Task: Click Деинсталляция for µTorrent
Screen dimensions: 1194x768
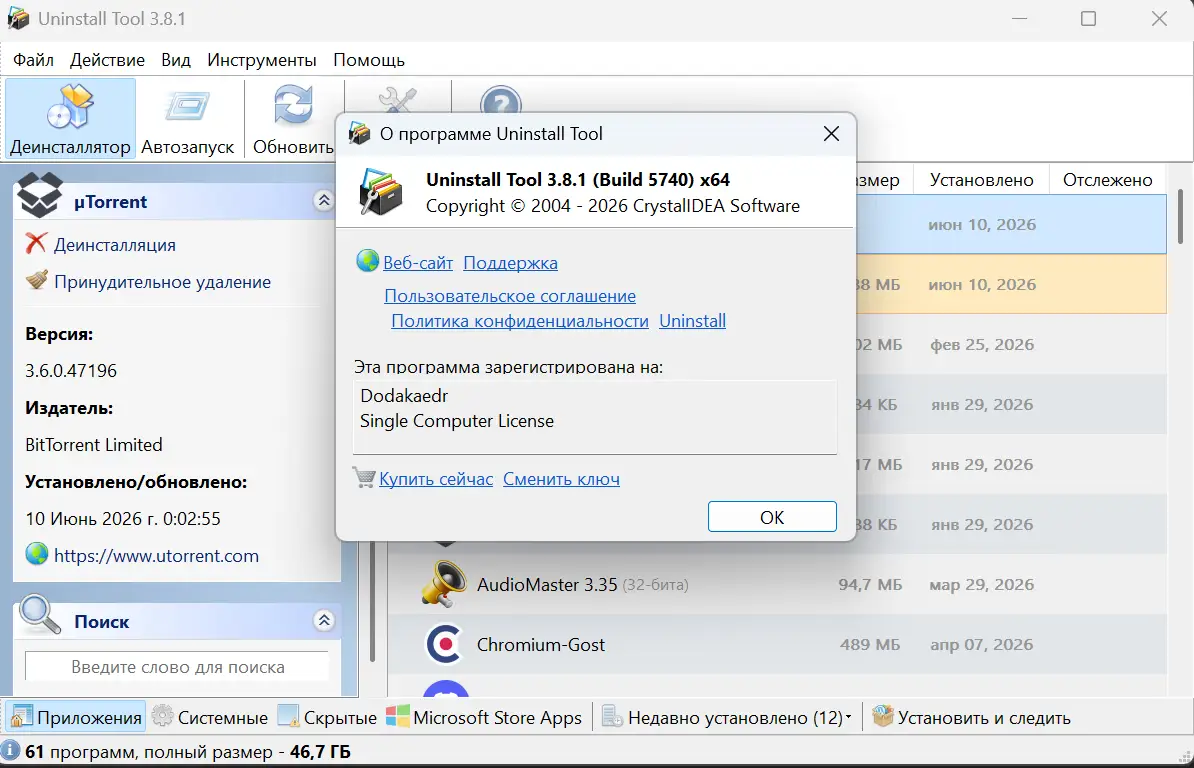Action: (115, 245)
